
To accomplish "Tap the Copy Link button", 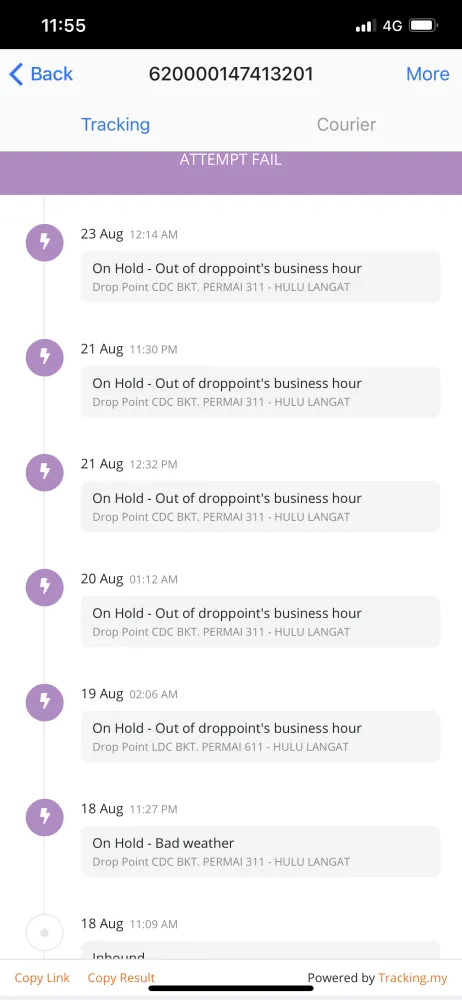I will click(x=42, y=978).
